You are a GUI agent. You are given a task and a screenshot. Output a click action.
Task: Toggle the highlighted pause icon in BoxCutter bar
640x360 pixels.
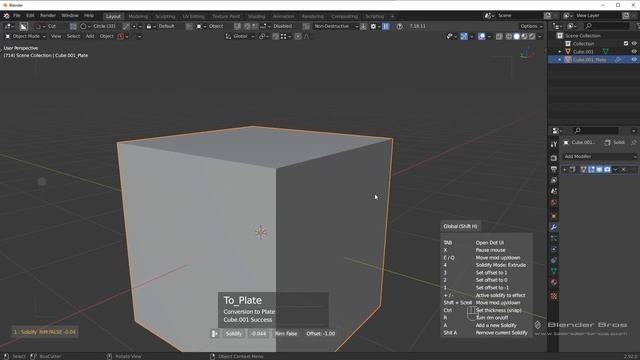tap(386, 26)
